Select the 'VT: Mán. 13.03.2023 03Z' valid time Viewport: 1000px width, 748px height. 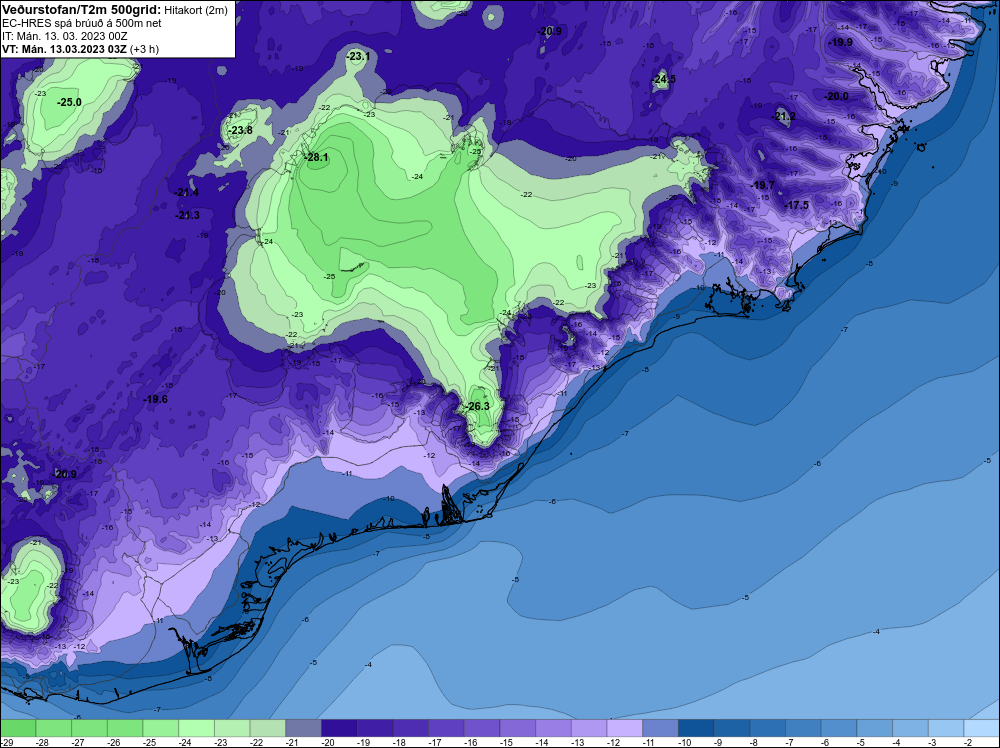[x=64, y=49]
